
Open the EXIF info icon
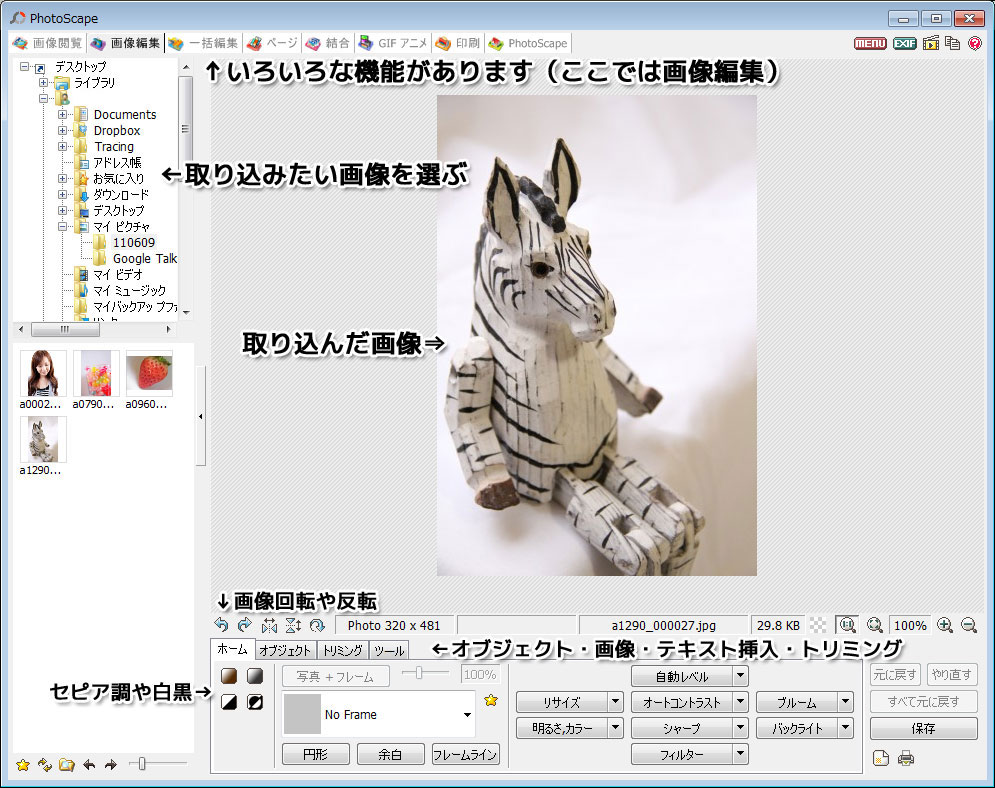coord(904,43)
